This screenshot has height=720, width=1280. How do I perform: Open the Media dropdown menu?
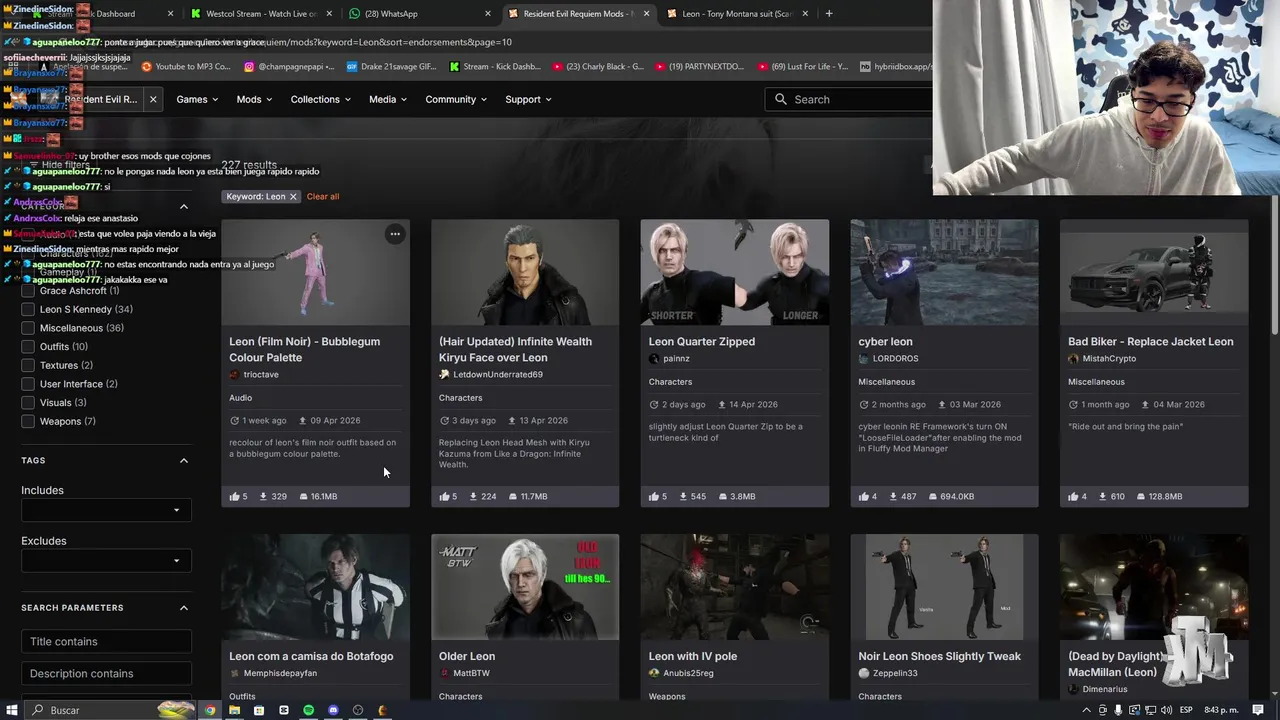tap(387, 99)
